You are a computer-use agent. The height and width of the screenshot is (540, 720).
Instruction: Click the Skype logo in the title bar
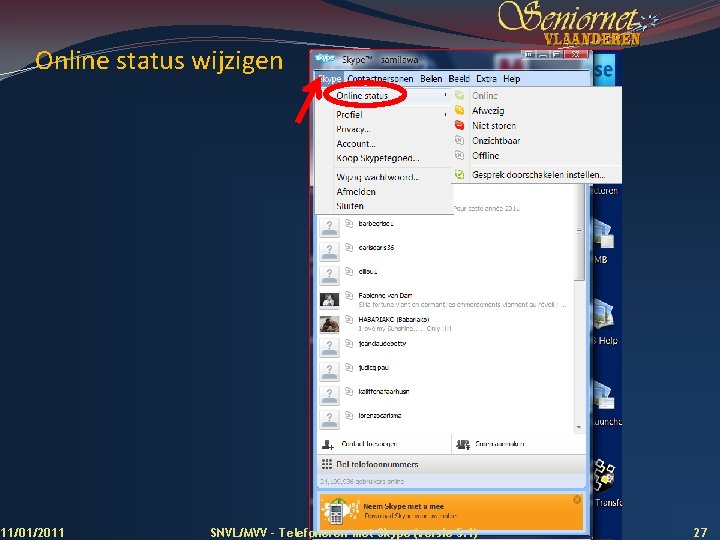325,58
